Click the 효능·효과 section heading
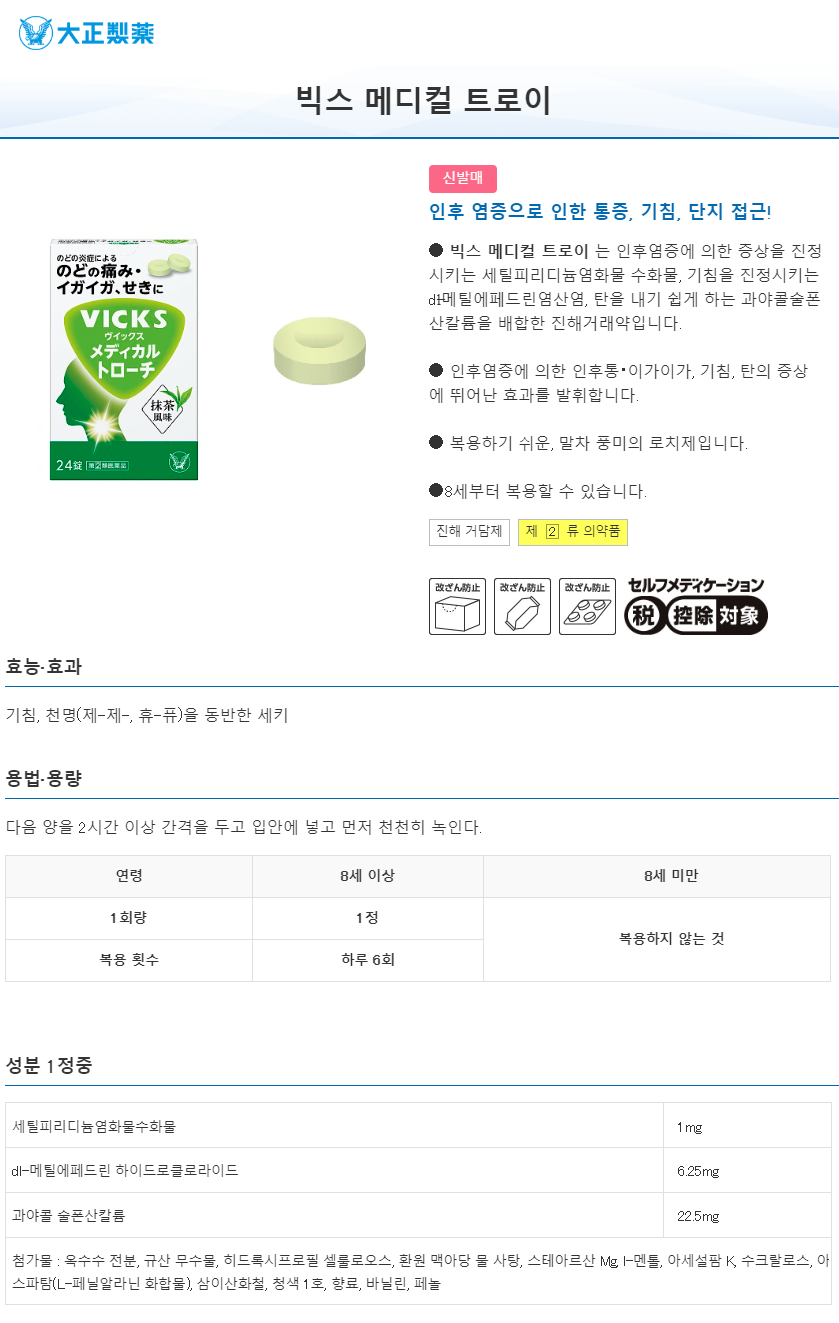839x1323 pixels. [43, 667]
